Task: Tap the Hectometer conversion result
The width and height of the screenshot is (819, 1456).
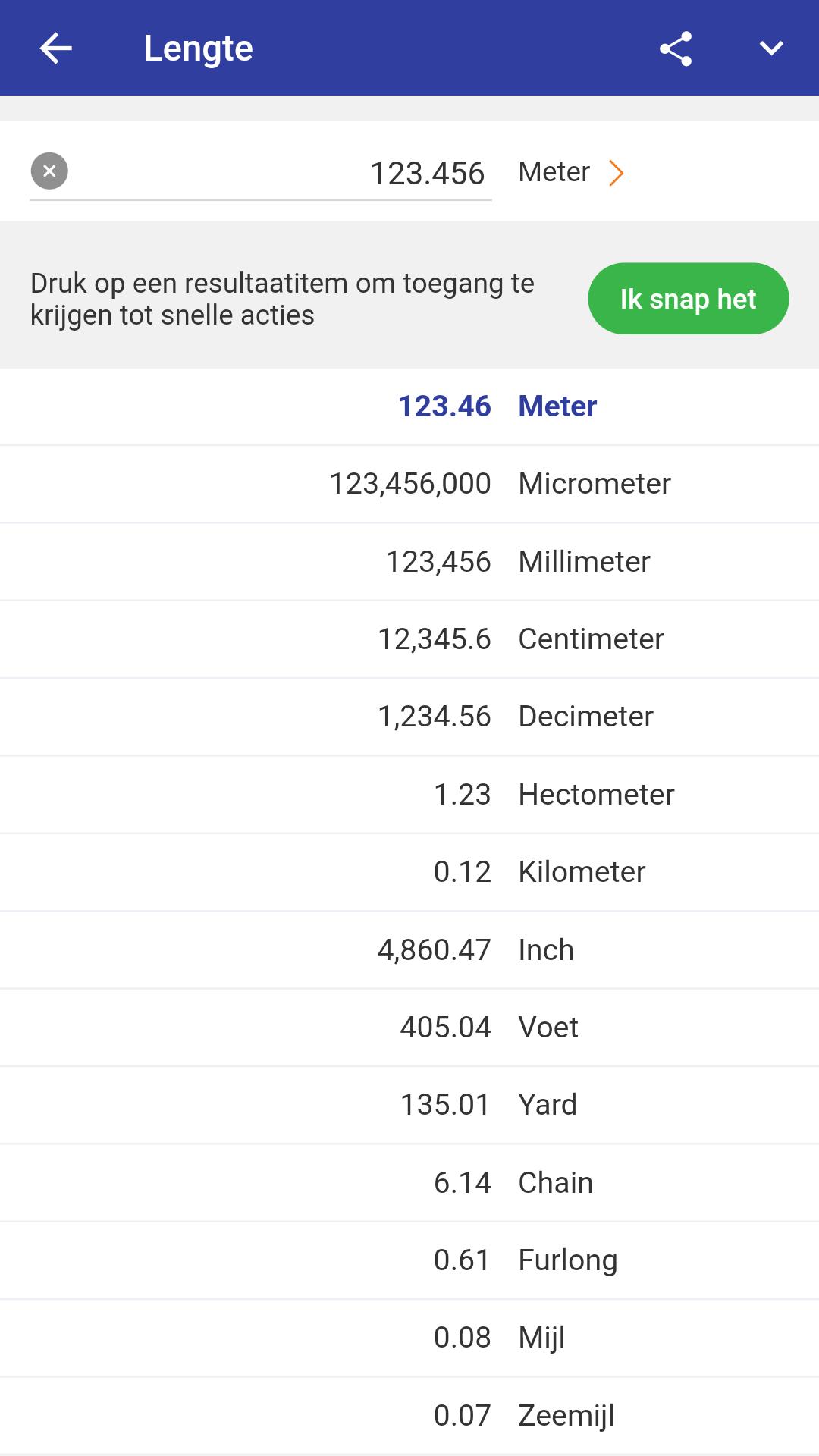Action: click(x=409, y=795)
